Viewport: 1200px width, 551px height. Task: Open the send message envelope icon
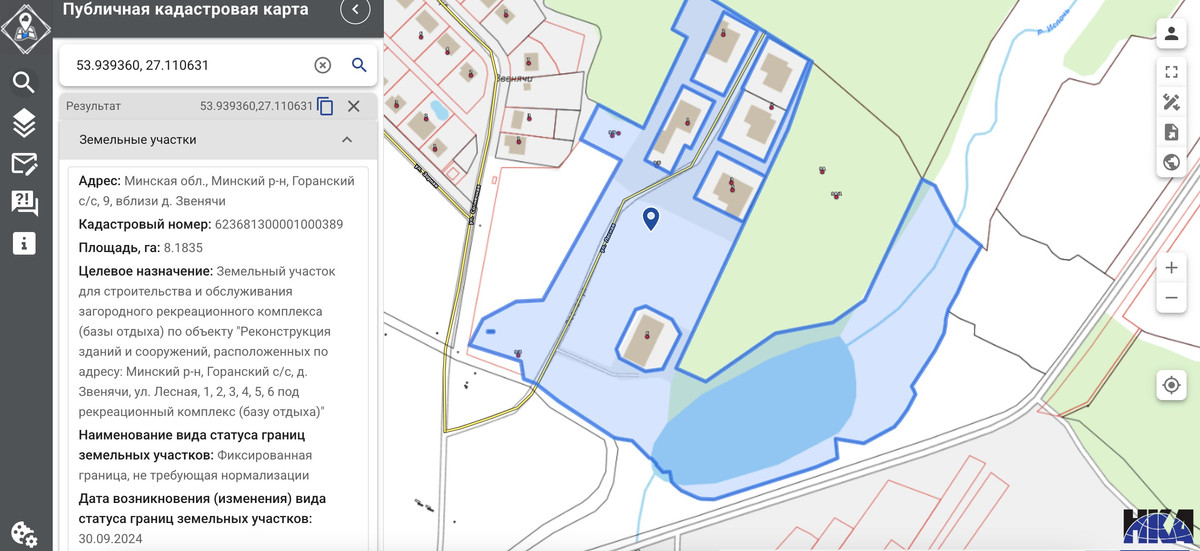24,164
